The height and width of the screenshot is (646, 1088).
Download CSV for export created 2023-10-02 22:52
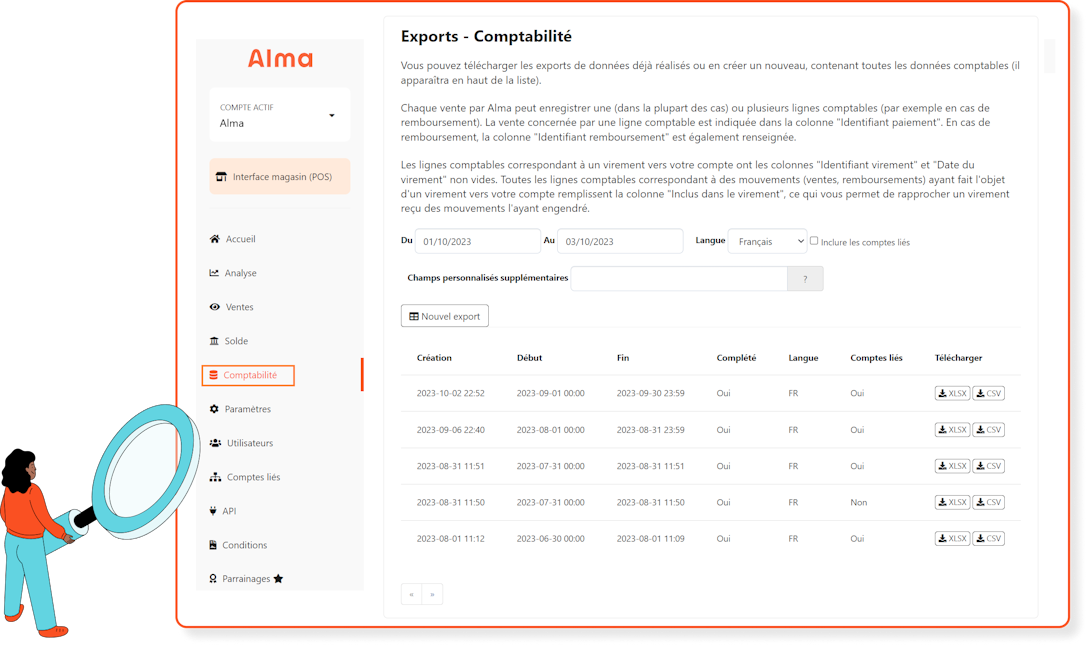pos(989,393)
